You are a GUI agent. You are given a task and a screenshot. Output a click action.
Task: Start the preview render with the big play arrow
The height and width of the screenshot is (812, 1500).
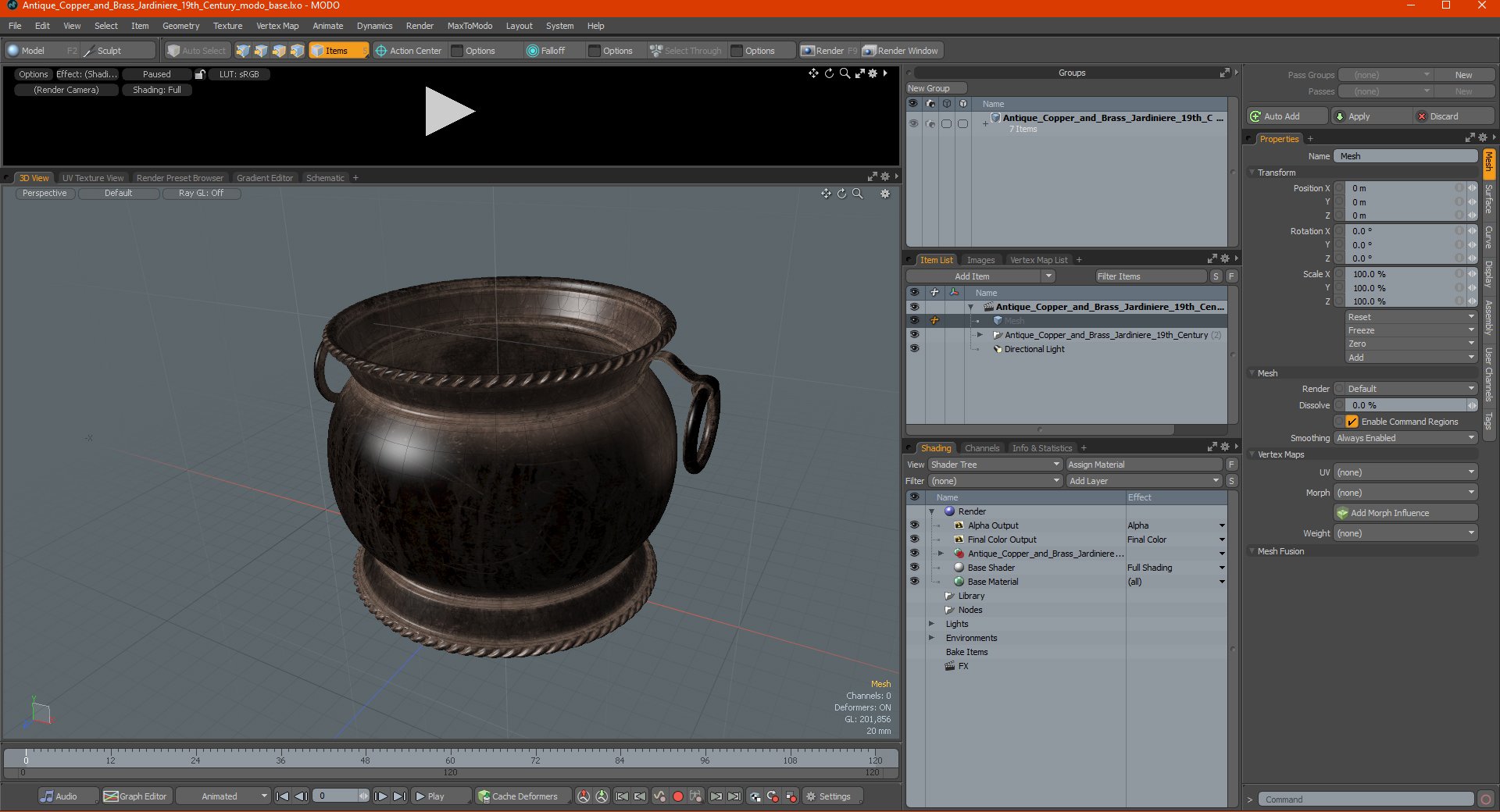449,111
